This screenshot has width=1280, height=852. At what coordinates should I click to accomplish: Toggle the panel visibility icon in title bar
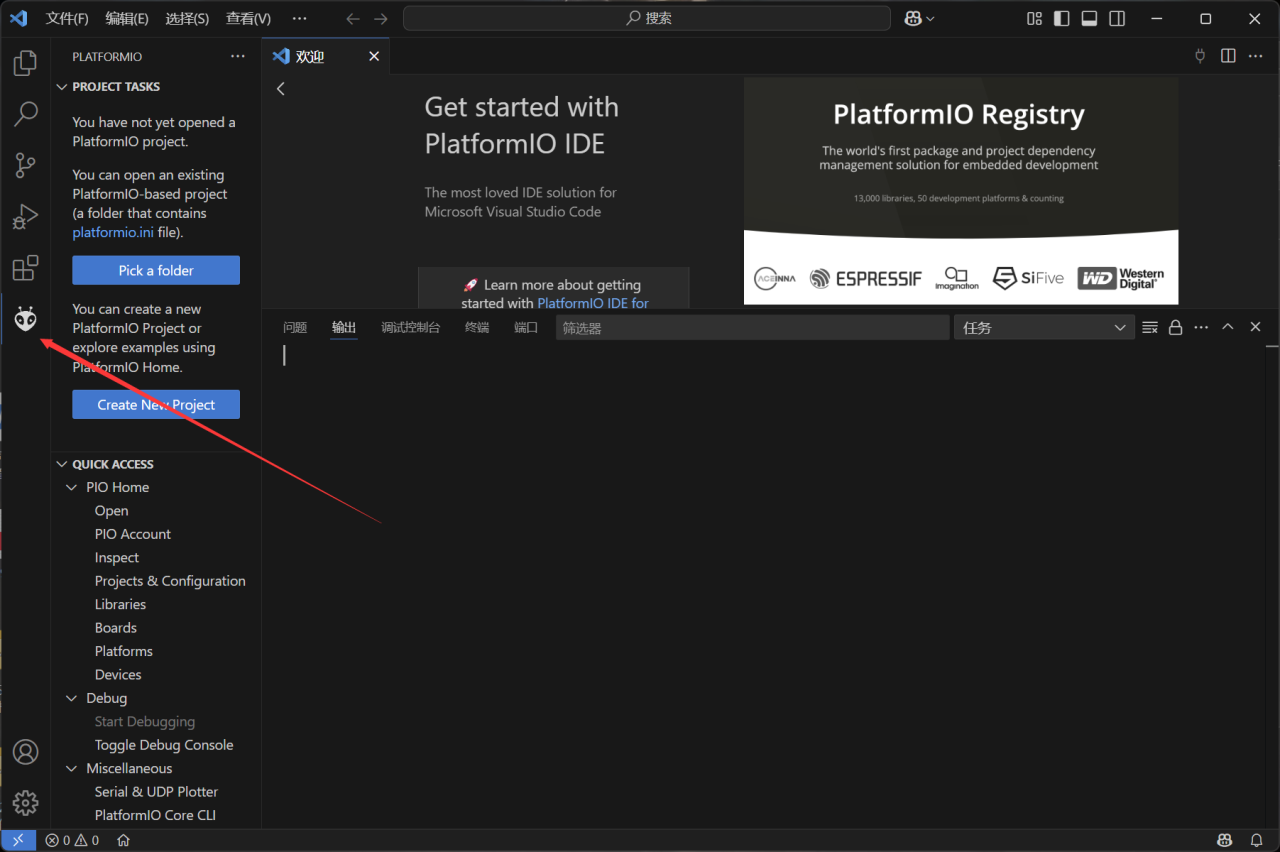(1089, 18)
